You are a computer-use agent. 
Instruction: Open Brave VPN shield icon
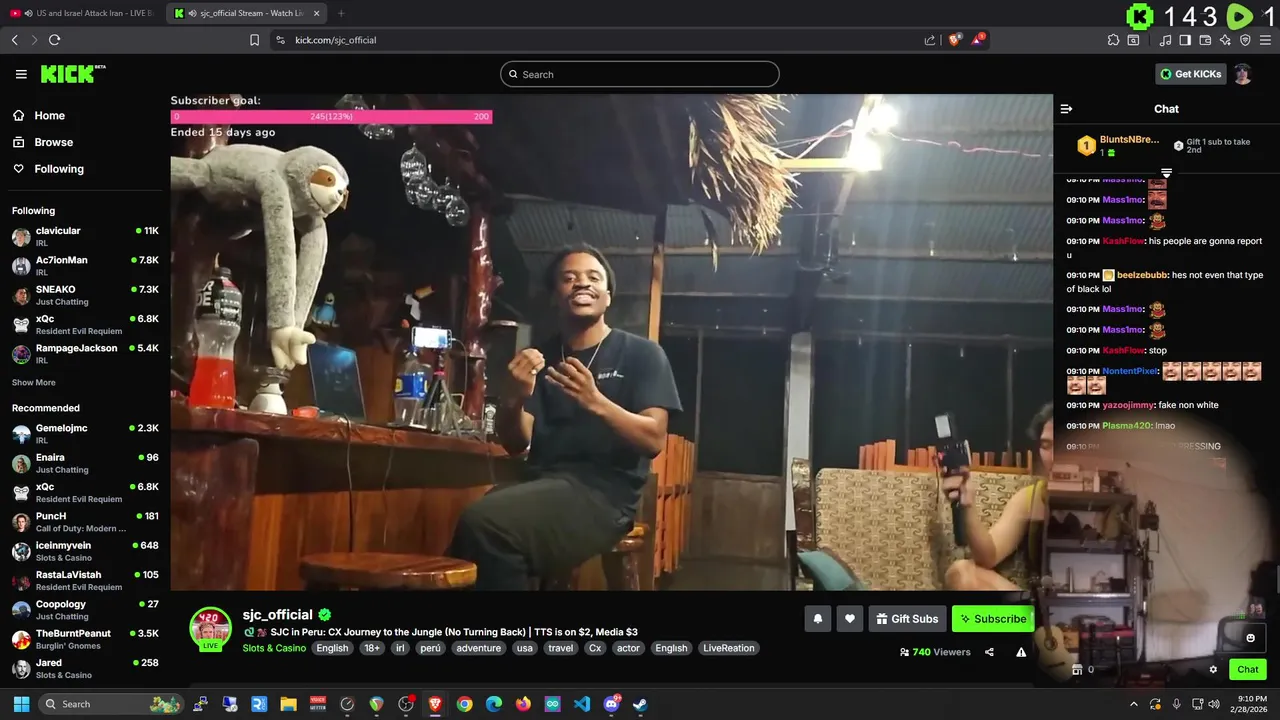click(1245, 40)
